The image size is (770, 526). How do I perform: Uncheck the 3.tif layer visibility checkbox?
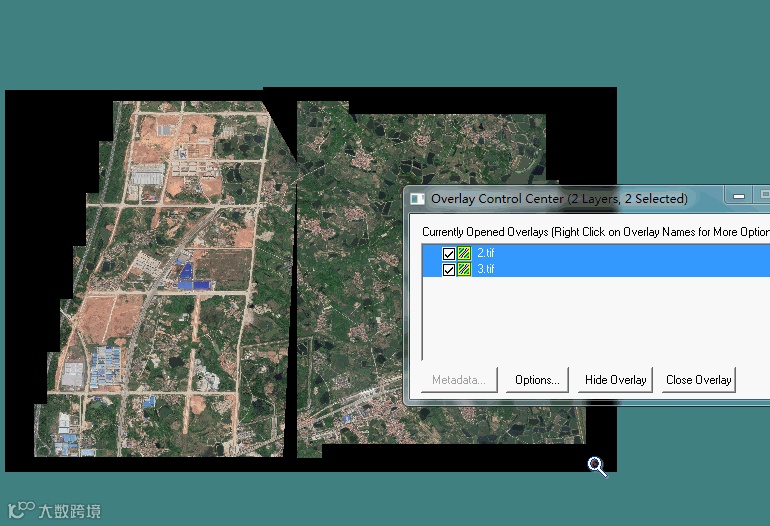tap(448, 270)
